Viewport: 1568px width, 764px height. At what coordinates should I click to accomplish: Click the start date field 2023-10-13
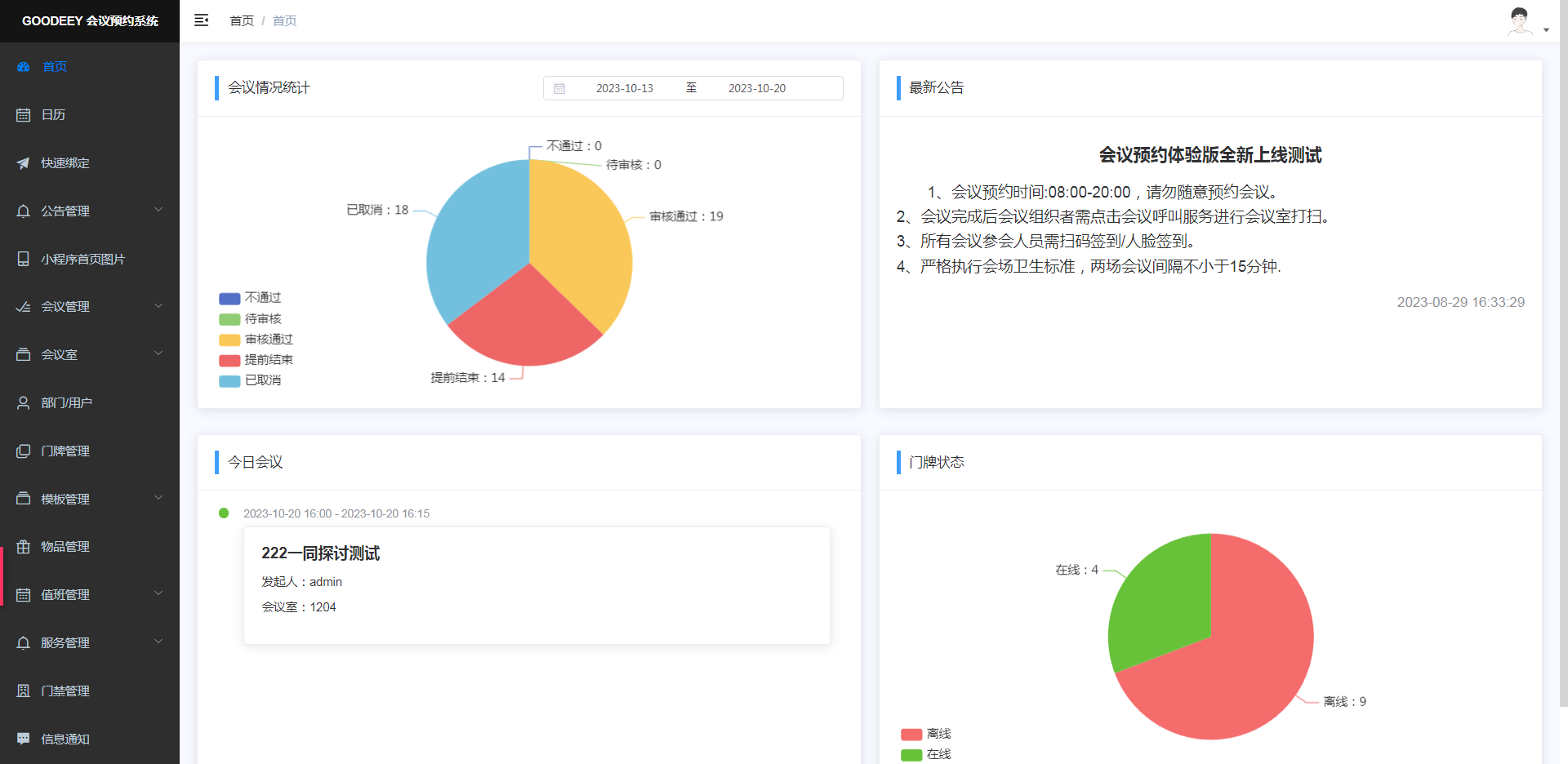pos(624,88)
